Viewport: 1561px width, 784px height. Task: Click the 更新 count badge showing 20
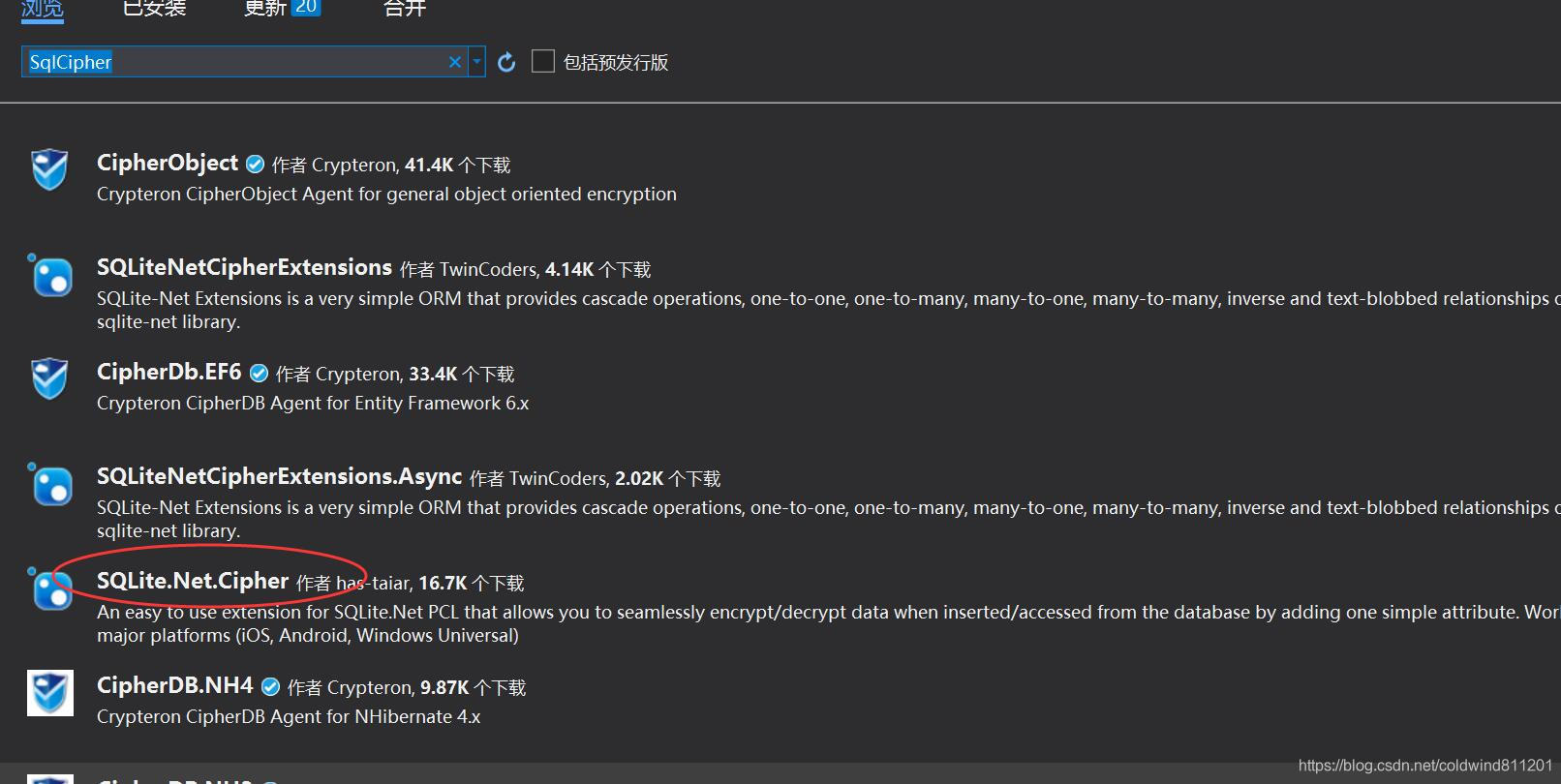coord(306,8)
